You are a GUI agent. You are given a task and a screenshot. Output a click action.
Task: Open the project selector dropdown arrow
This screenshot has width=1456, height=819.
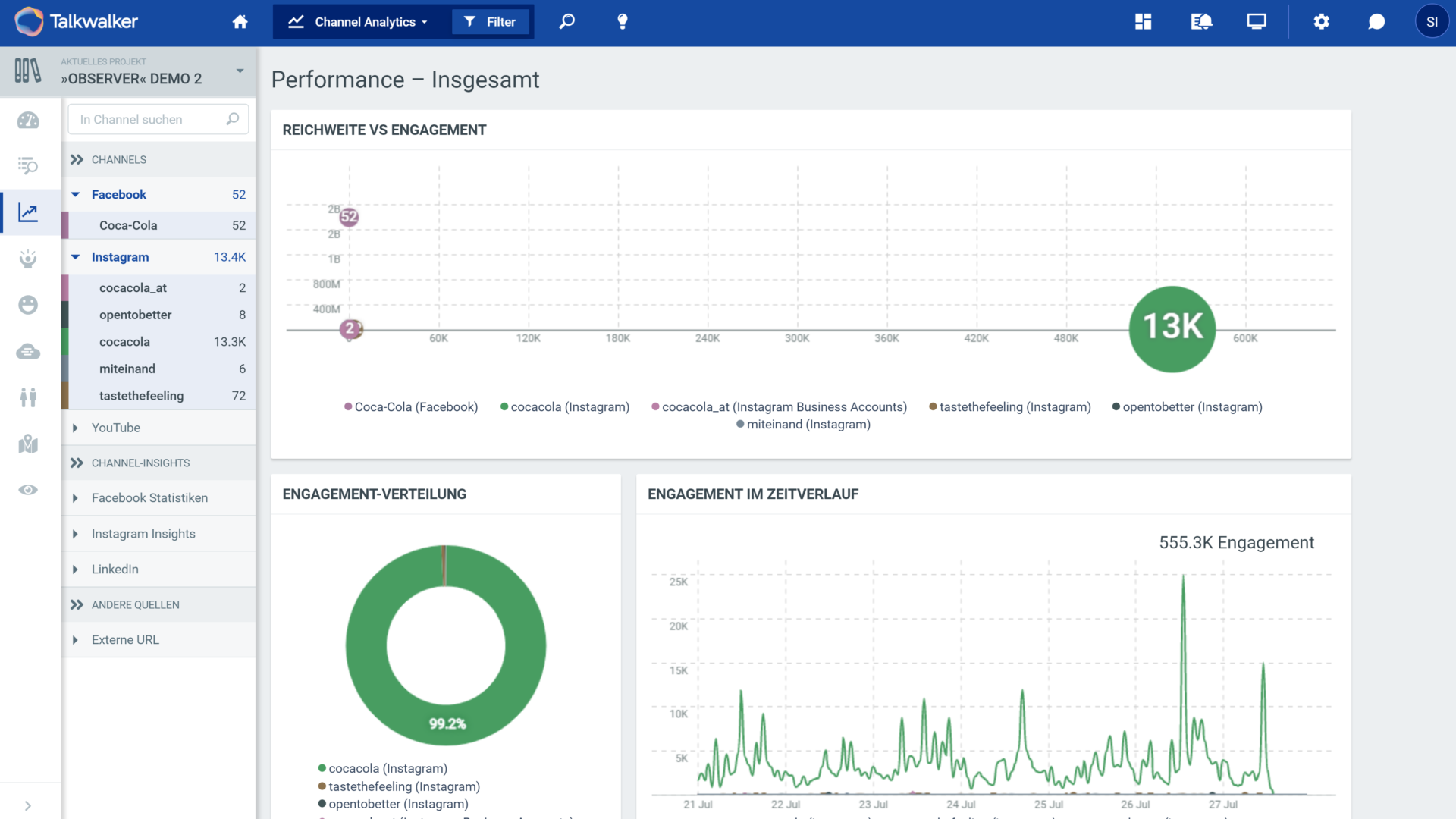pyautogui.click(x=240, y=71)
